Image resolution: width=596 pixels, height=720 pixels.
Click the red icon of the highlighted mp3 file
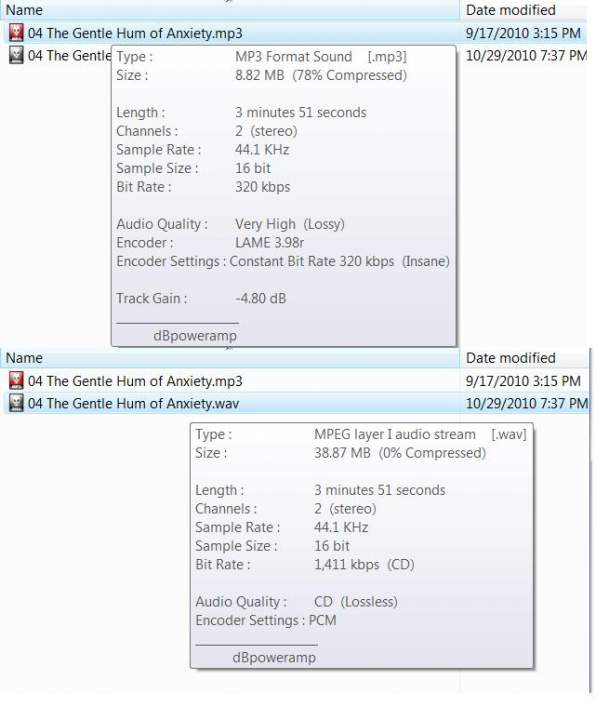(16, 33)
